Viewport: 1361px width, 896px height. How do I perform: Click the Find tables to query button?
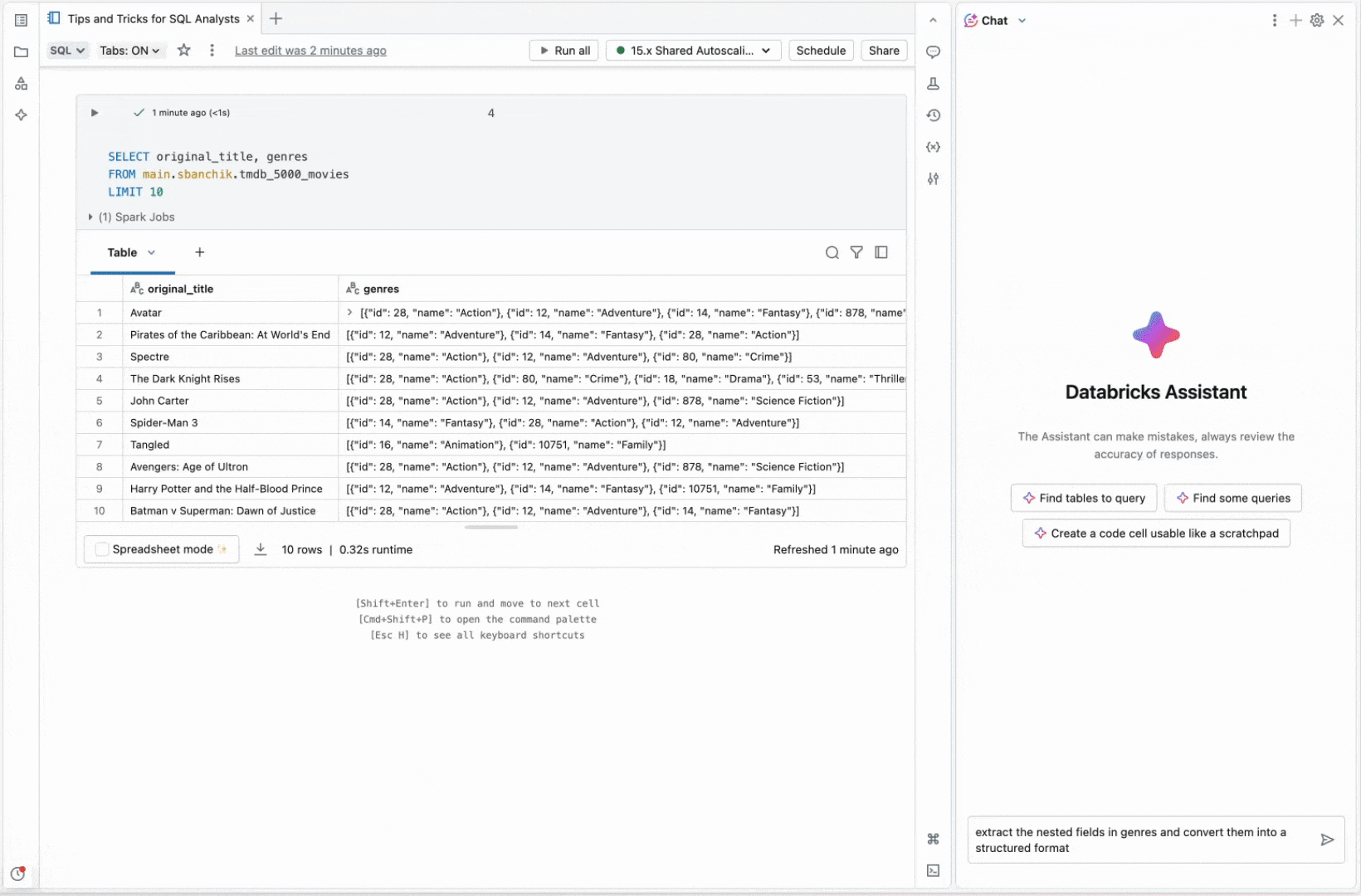point(1083,498)
